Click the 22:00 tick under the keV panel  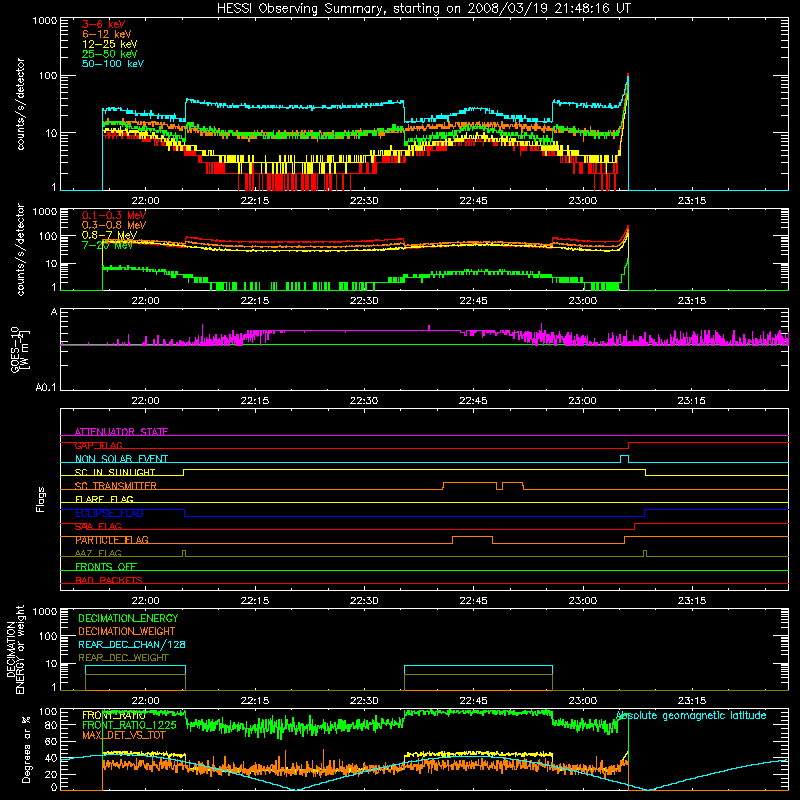[145, 201]
